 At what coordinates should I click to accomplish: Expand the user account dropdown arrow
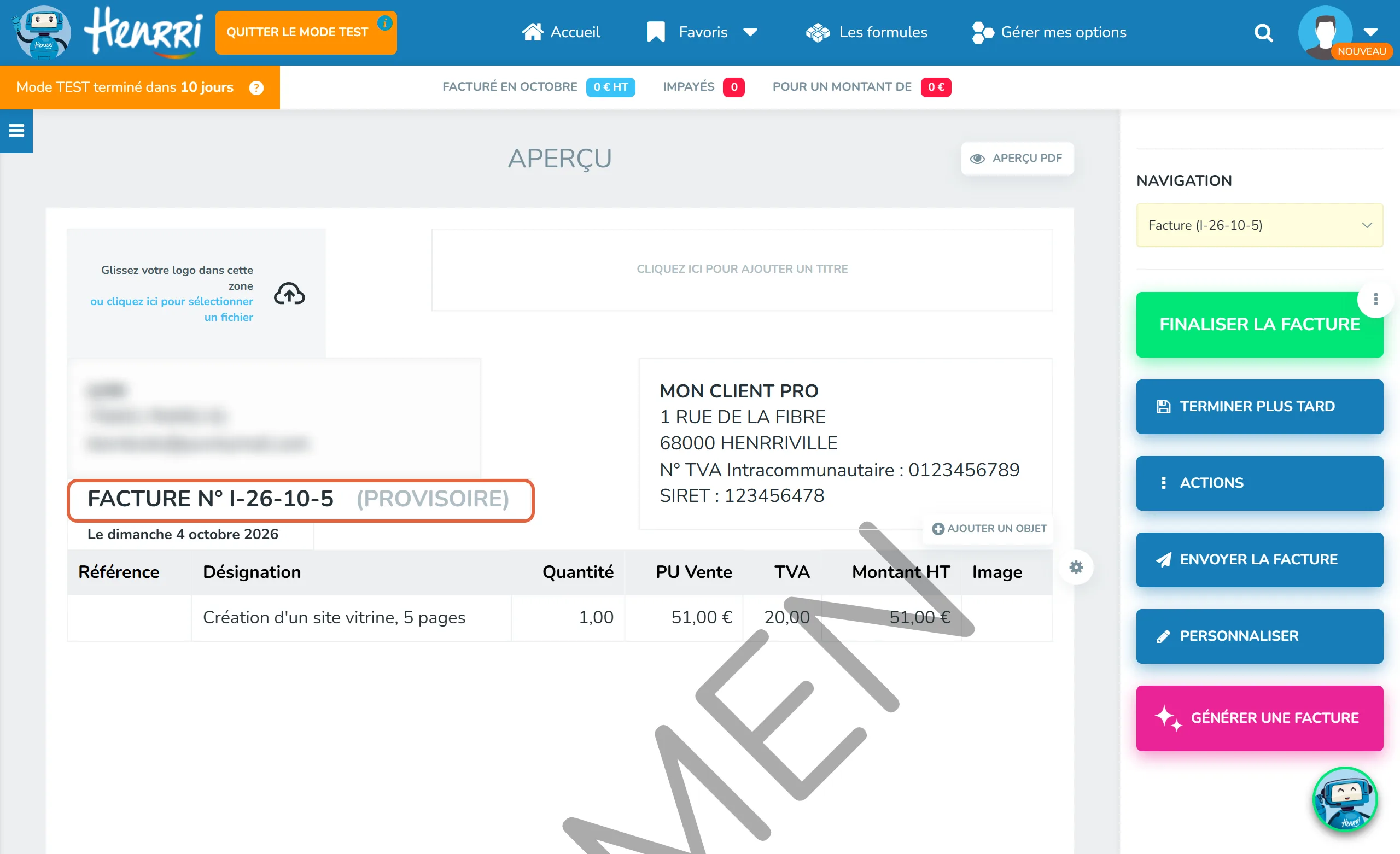[x=1370, y=31]
